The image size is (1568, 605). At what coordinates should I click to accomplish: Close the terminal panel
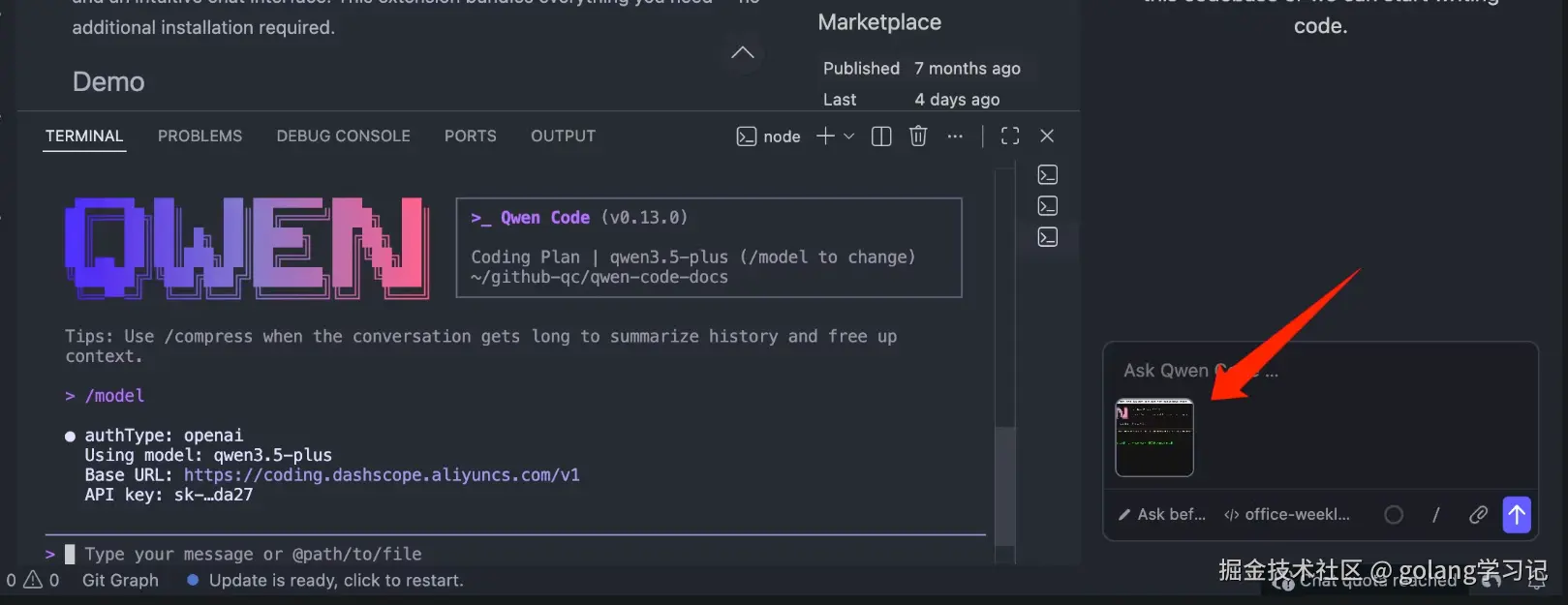[x=1047, y=136]
